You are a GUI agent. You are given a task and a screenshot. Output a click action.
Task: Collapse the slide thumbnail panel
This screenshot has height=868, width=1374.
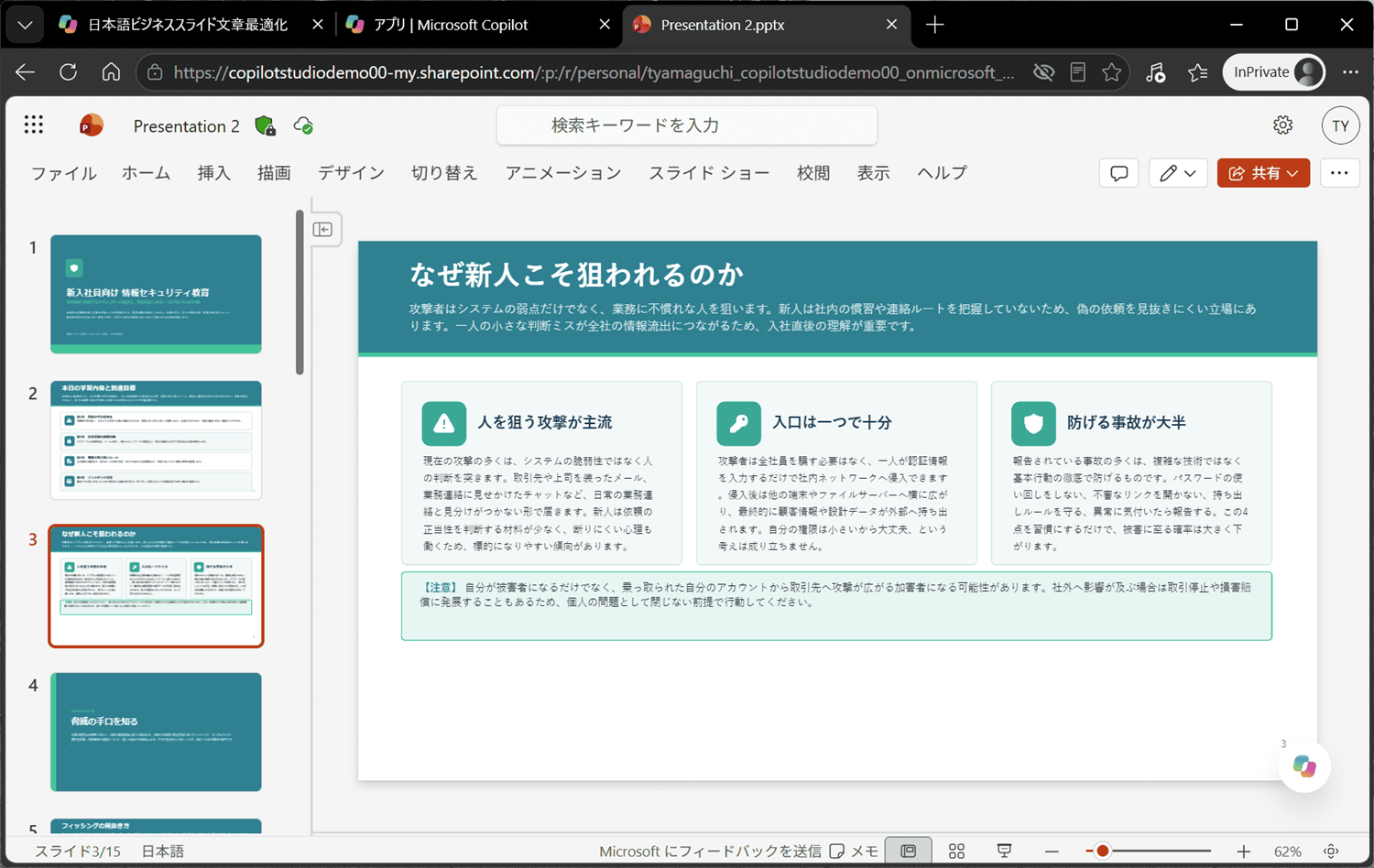click(322, 230)
